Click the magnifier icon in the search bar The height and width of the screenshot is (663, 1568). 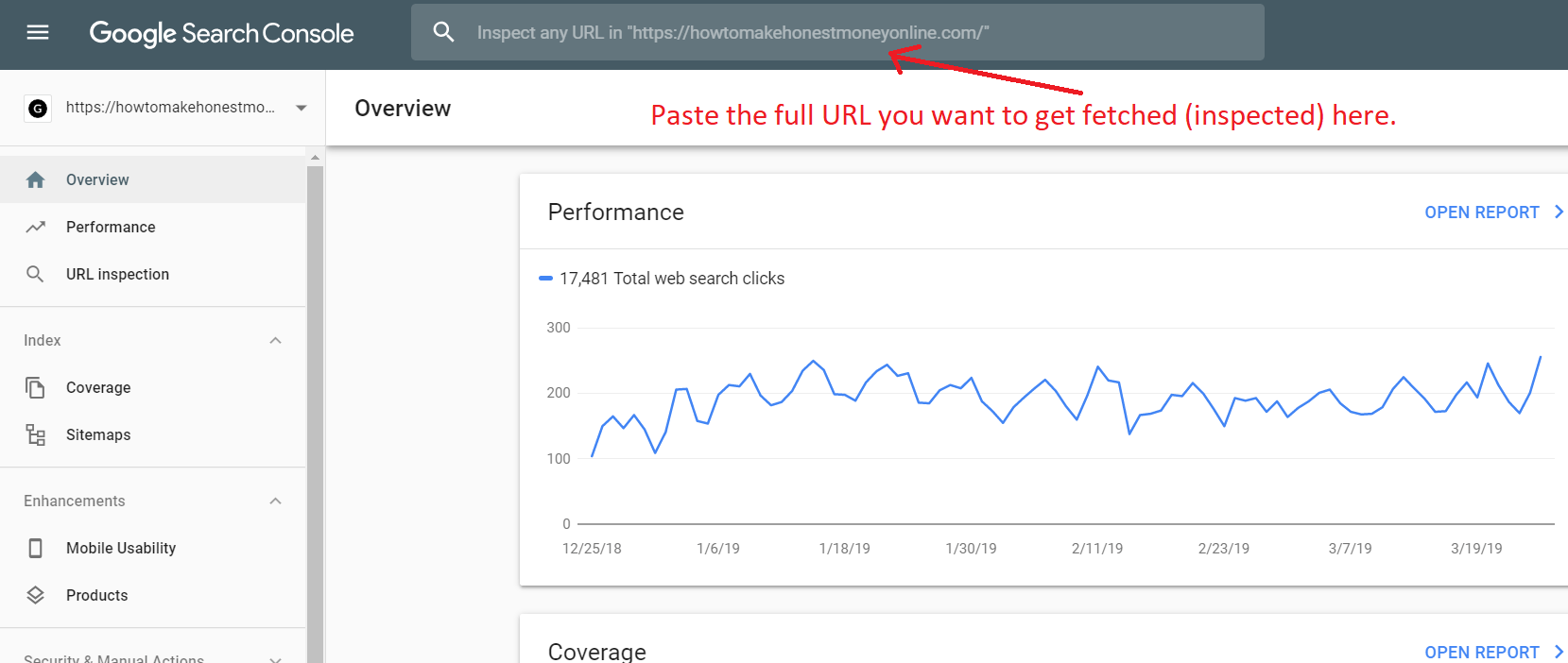pos(443,32)
